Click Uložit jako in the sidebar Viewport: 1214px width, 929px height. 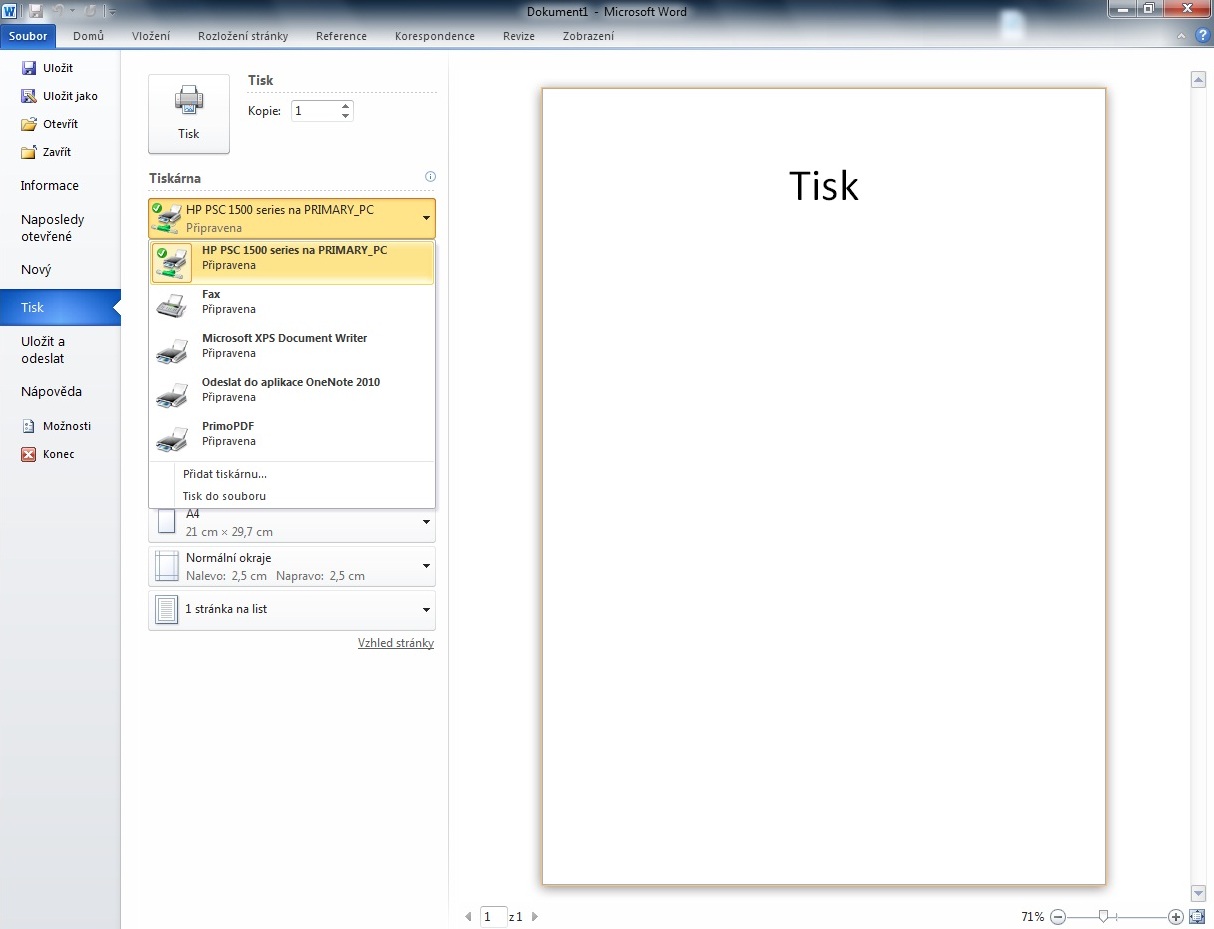[59, 96]
